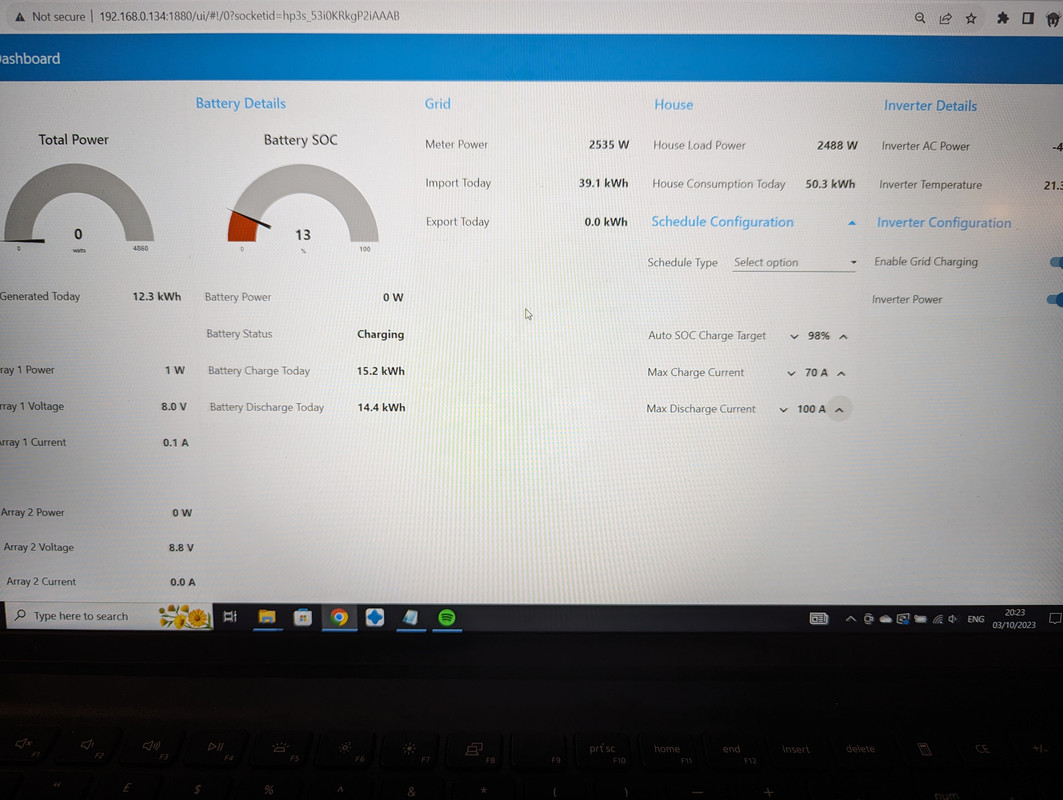Viewport: 1063px width, 800px height.
Task: Decrease the Max Discharge Current
Action: click(x=783, y=409)
